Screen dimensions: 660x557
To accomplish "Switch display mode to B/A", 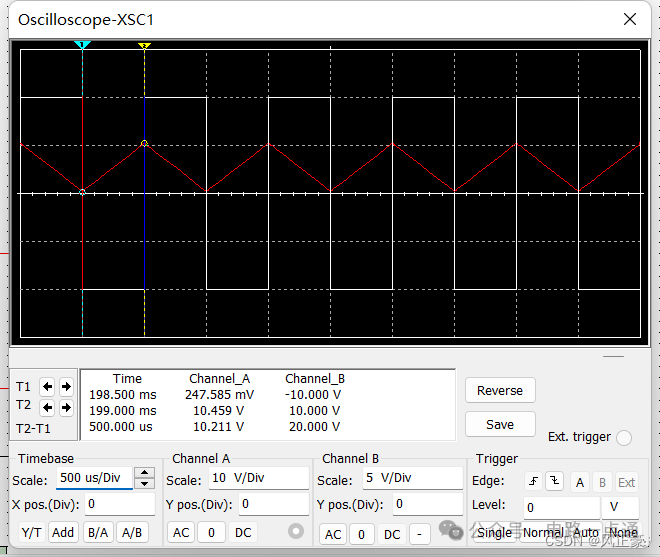I will (x=98, y=533).
